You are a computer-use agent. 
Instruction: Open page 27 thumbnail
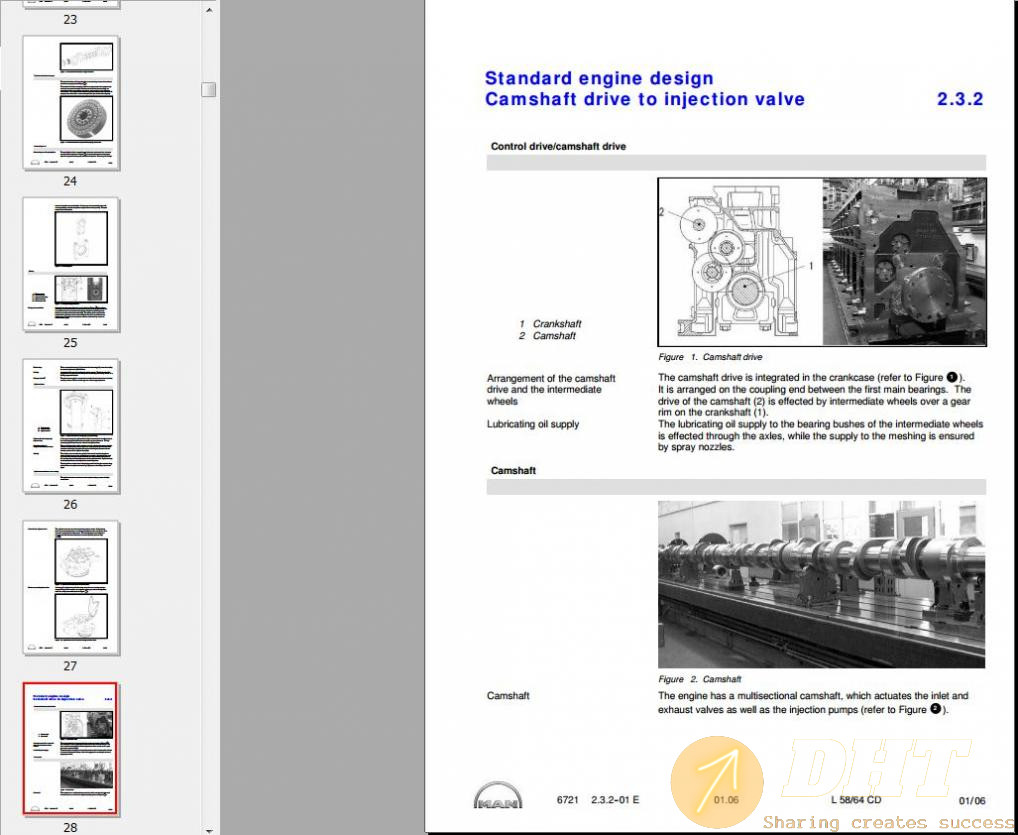pyautogui.click(x=71, y=588)
